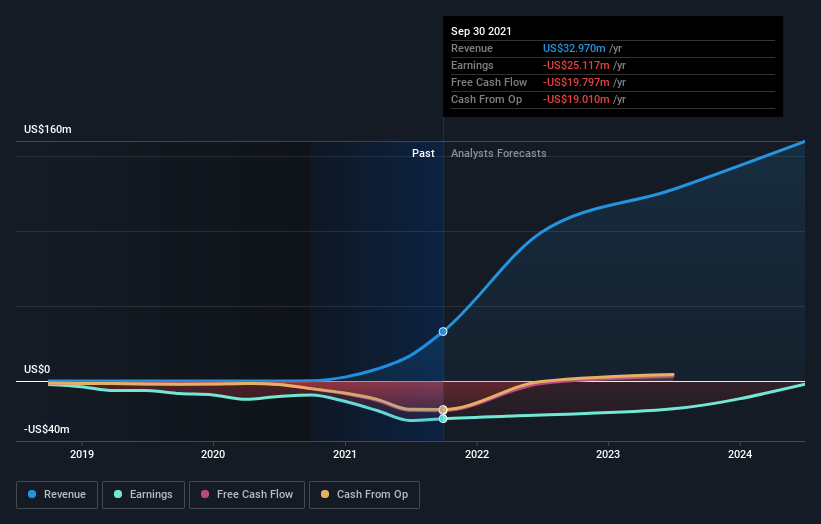Click the US$0 y-axis label
This screenshot has width=821, height=524.
point(37,370)
